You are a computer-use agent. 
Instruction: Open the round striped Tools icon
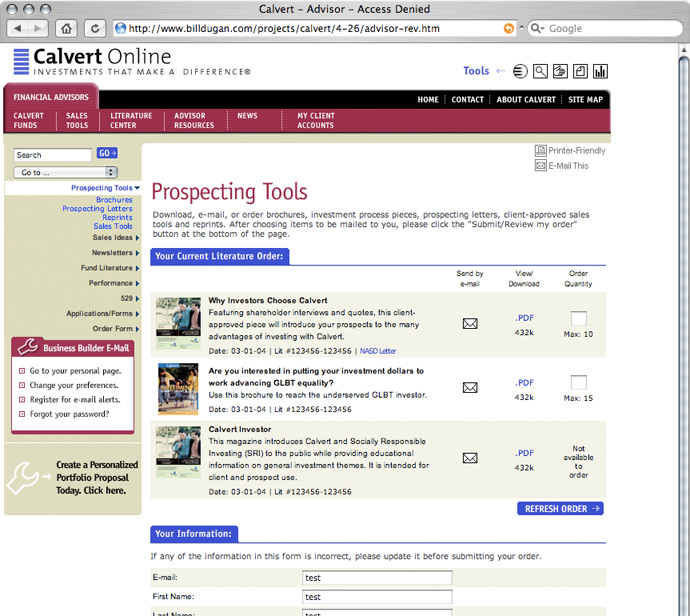(520, 71)
